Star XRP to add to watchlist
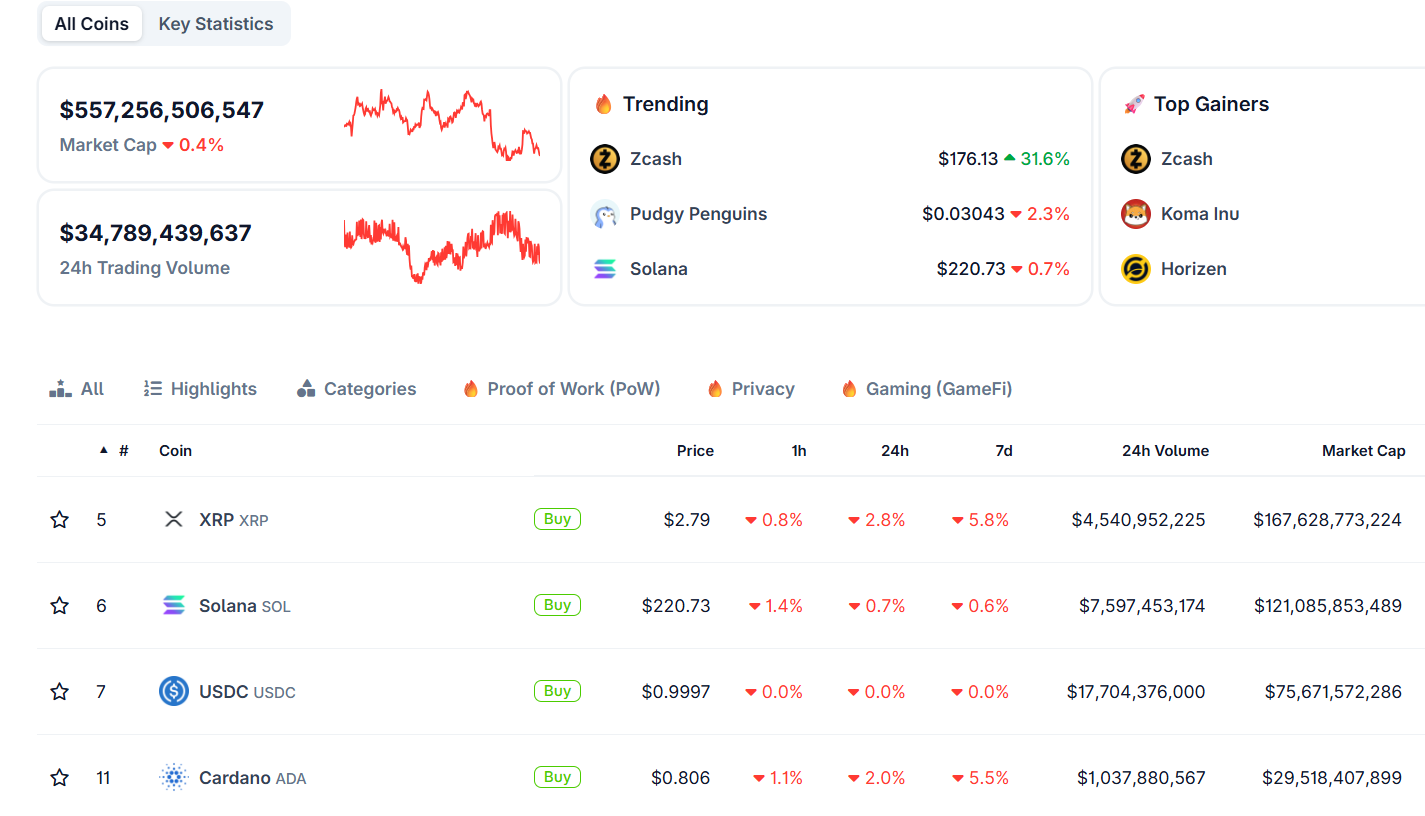 click(60, 520)
